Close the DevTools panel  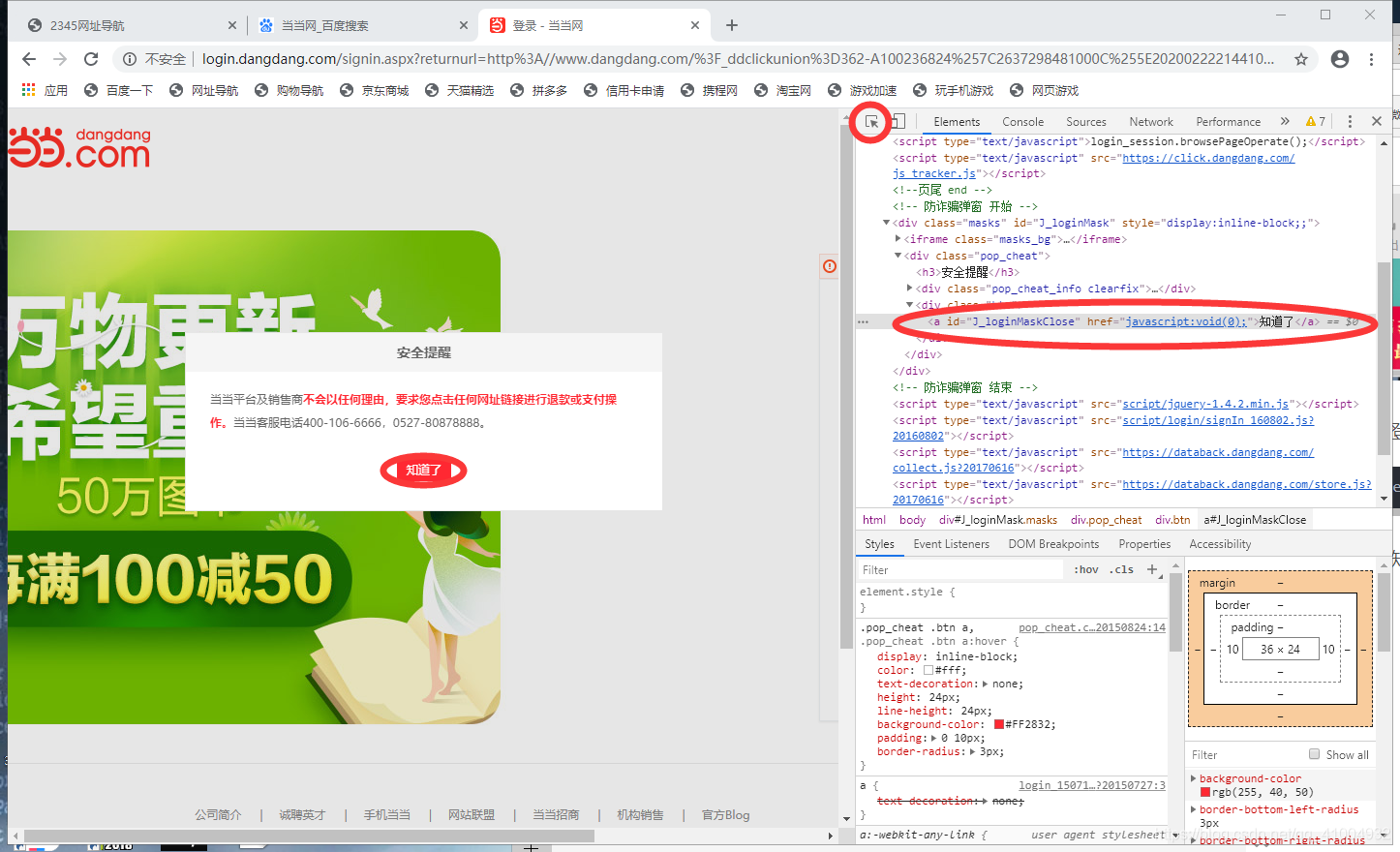(1377, 122)
